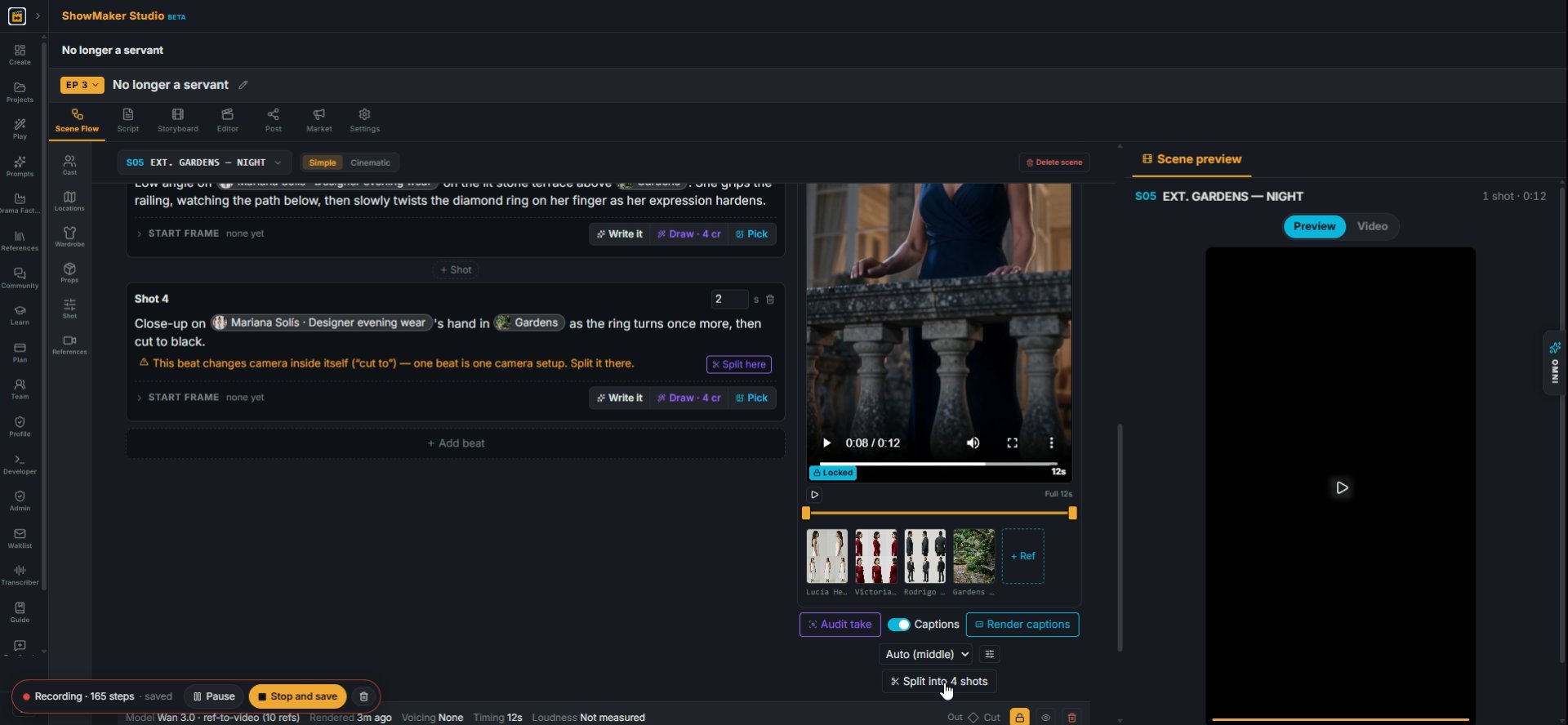The image size is (1568, 725).
Task: Open the Locations panel
Action: coord(69,201)
